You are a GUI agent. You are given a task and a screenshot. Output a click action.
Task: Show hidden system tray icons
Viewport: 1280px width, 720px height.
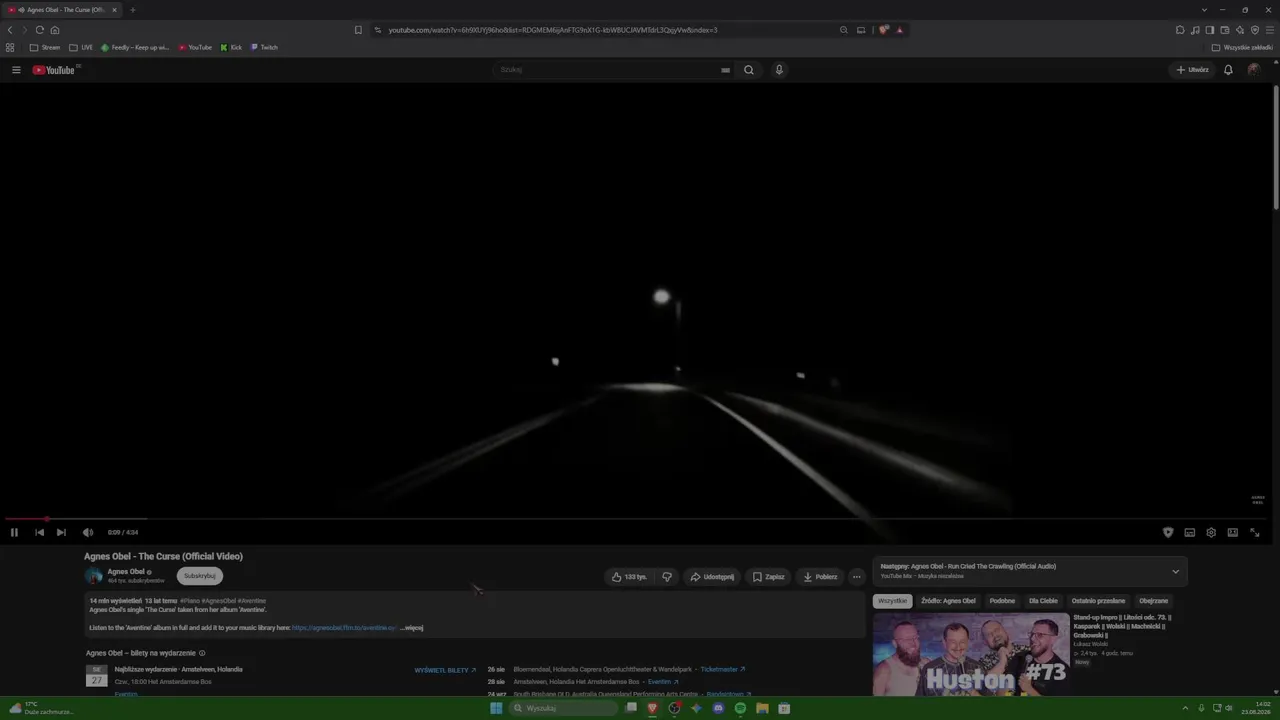(1185, 708)
